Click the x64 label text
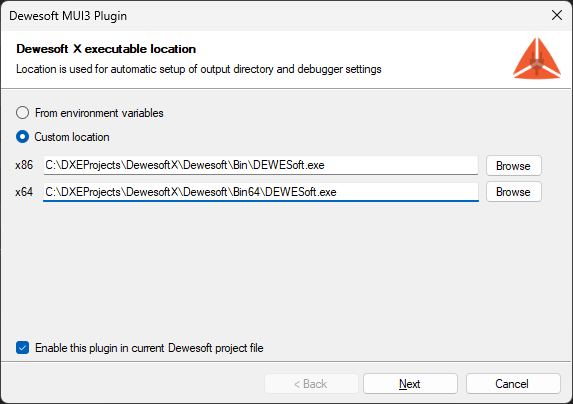Screen dimensions: 573x404 point(24,192)
